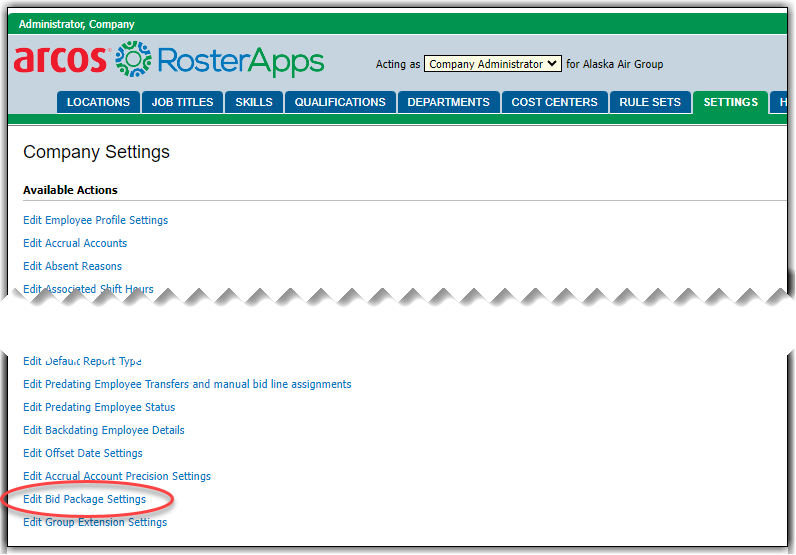
Task: Click Edit Backdating Employee Details link
Action: pyautogui.click(x=104, y=430)
